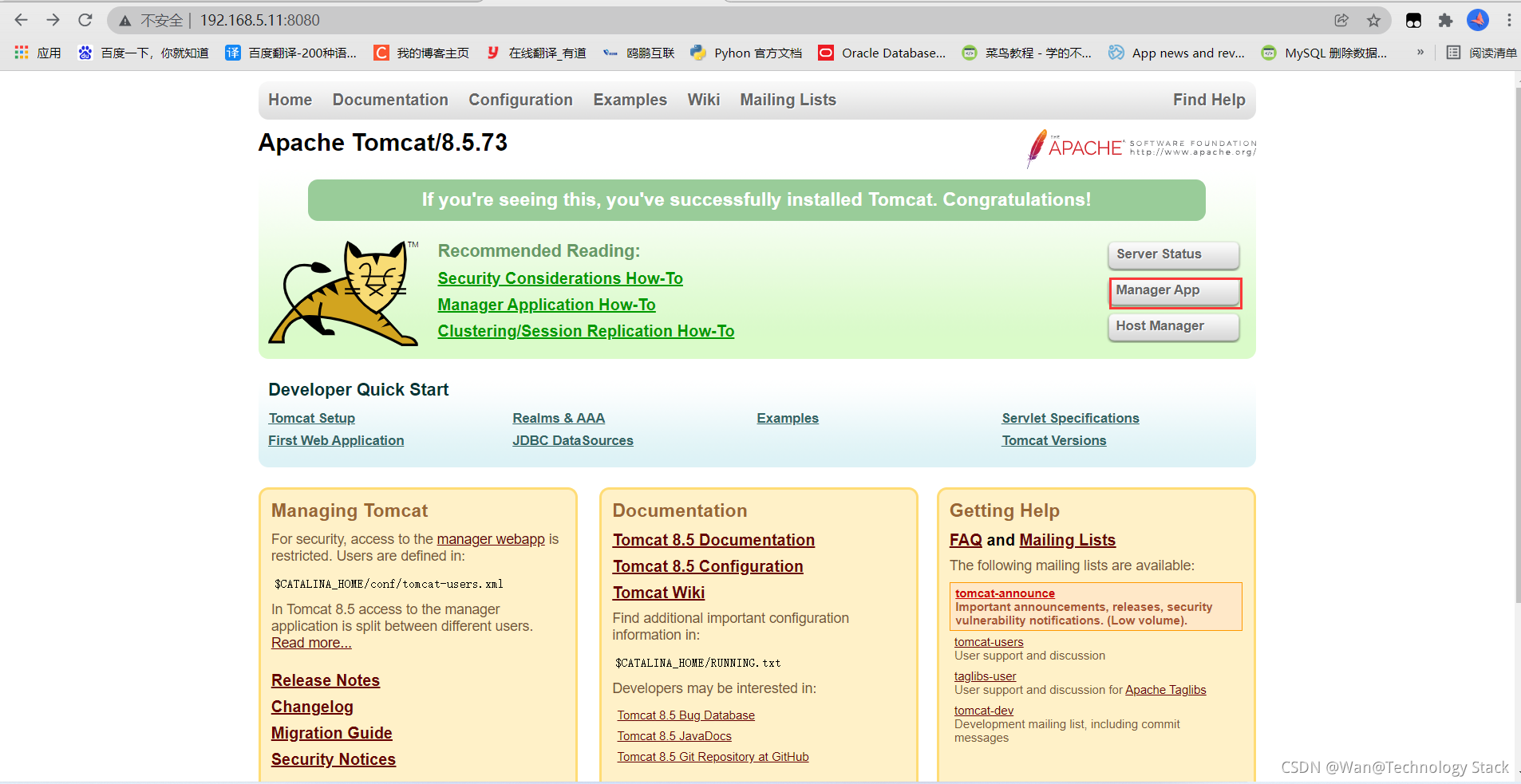Open Manager Application How-To link

point(547,305)
